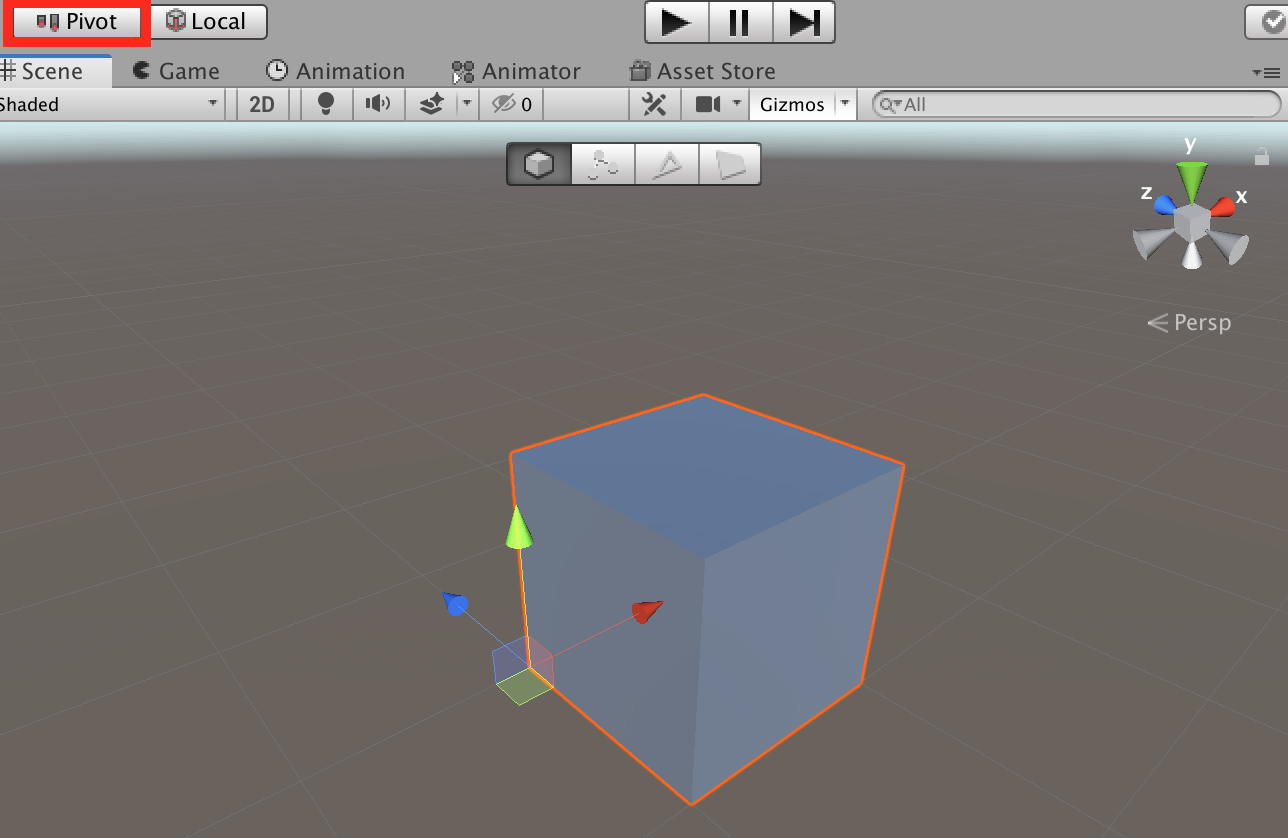Toggle hidden objects visibility showing 0

click(512, 104)
